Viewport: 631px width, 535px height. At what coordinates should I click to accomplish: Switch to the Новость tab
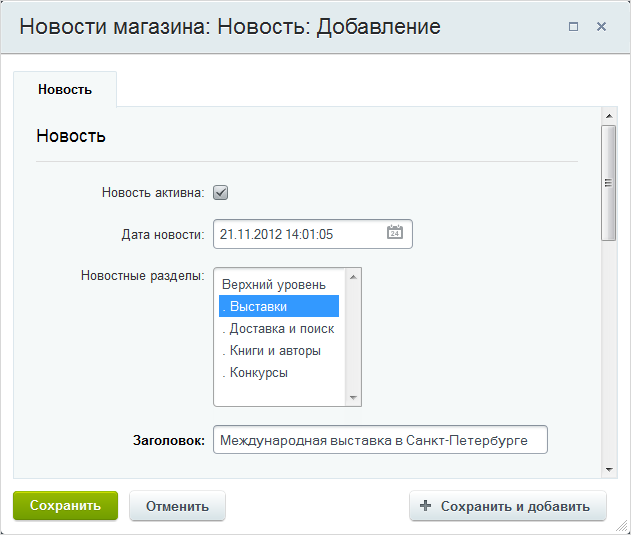tap(65, 89)
